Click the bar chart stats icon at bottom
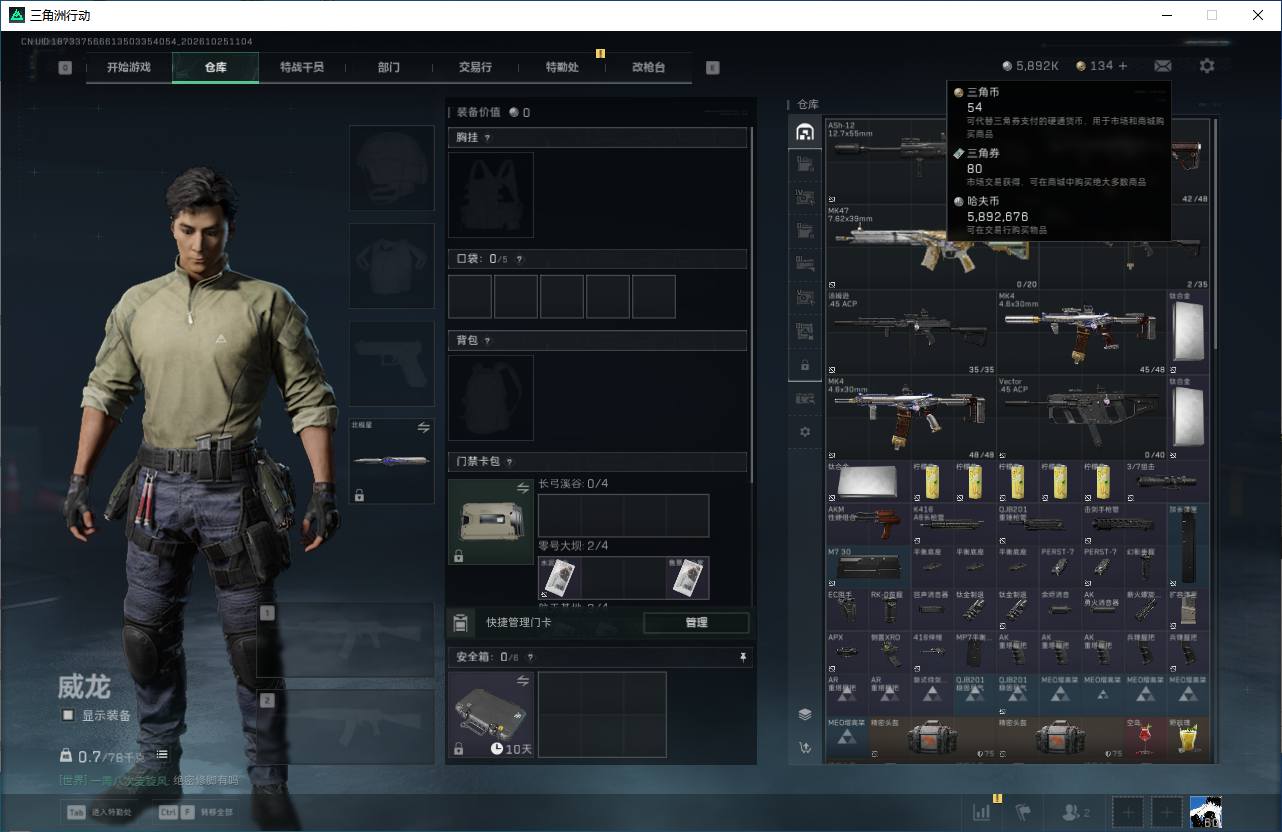Image resolution: width=1282 pixels, height=832 pixels. pyautogui.click(x=982, y=812)
